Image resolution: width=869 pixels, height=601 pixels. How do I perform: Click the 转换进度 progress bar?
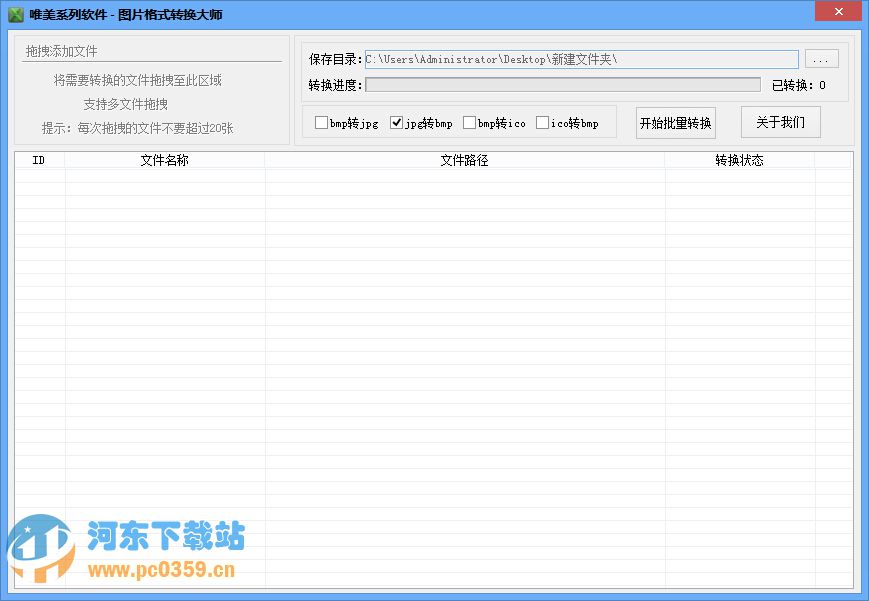tap(565, 84)
